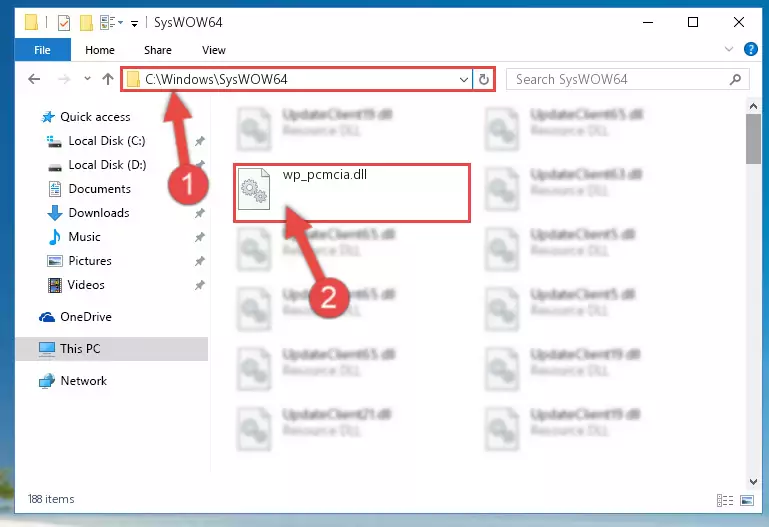Open Customize Quick Access Toolbar dropdown
The image size is (769, 527).
(134, 23)
